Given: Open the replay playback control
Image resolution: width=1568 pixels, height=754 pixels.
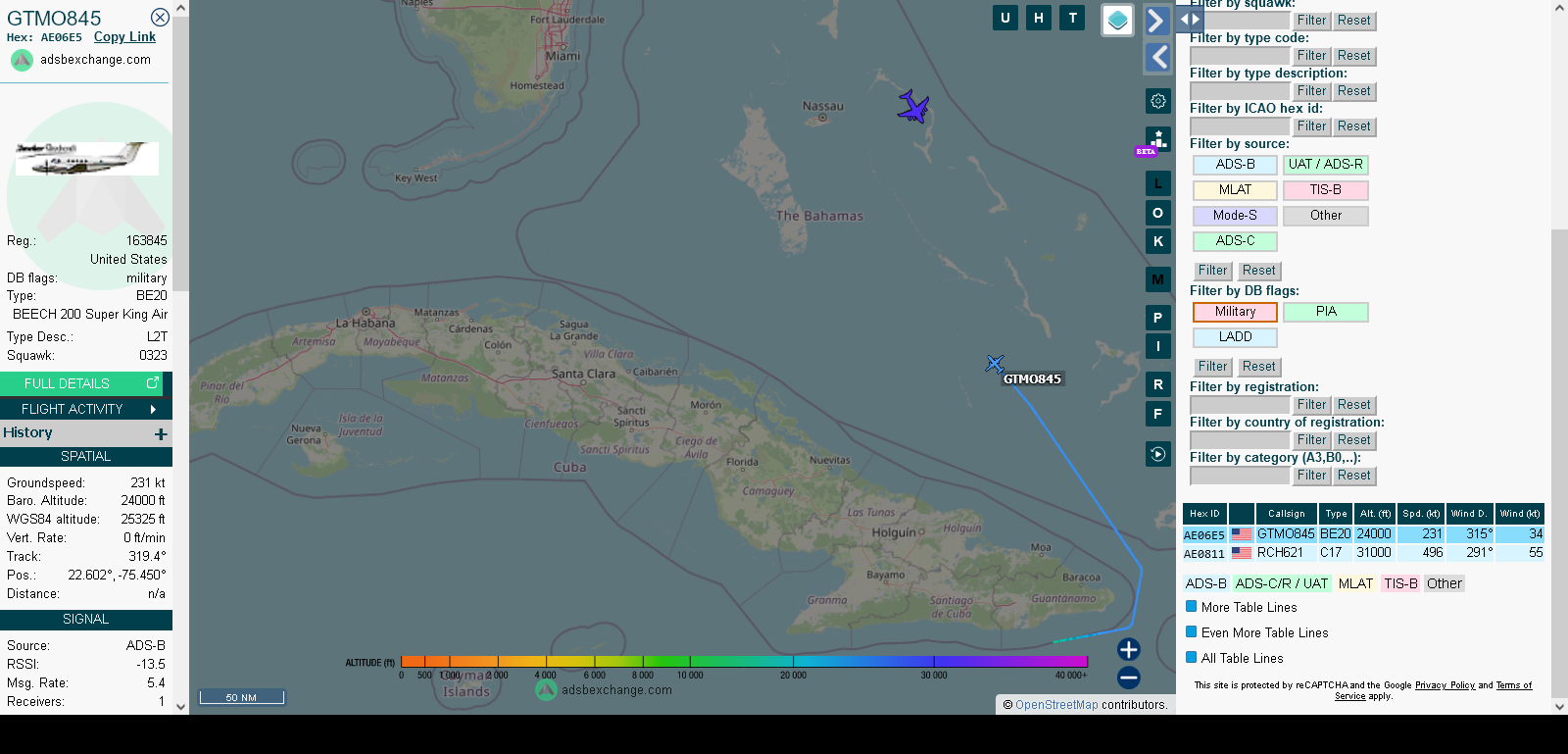Looking at the screenshot, I should [1158, 454].
